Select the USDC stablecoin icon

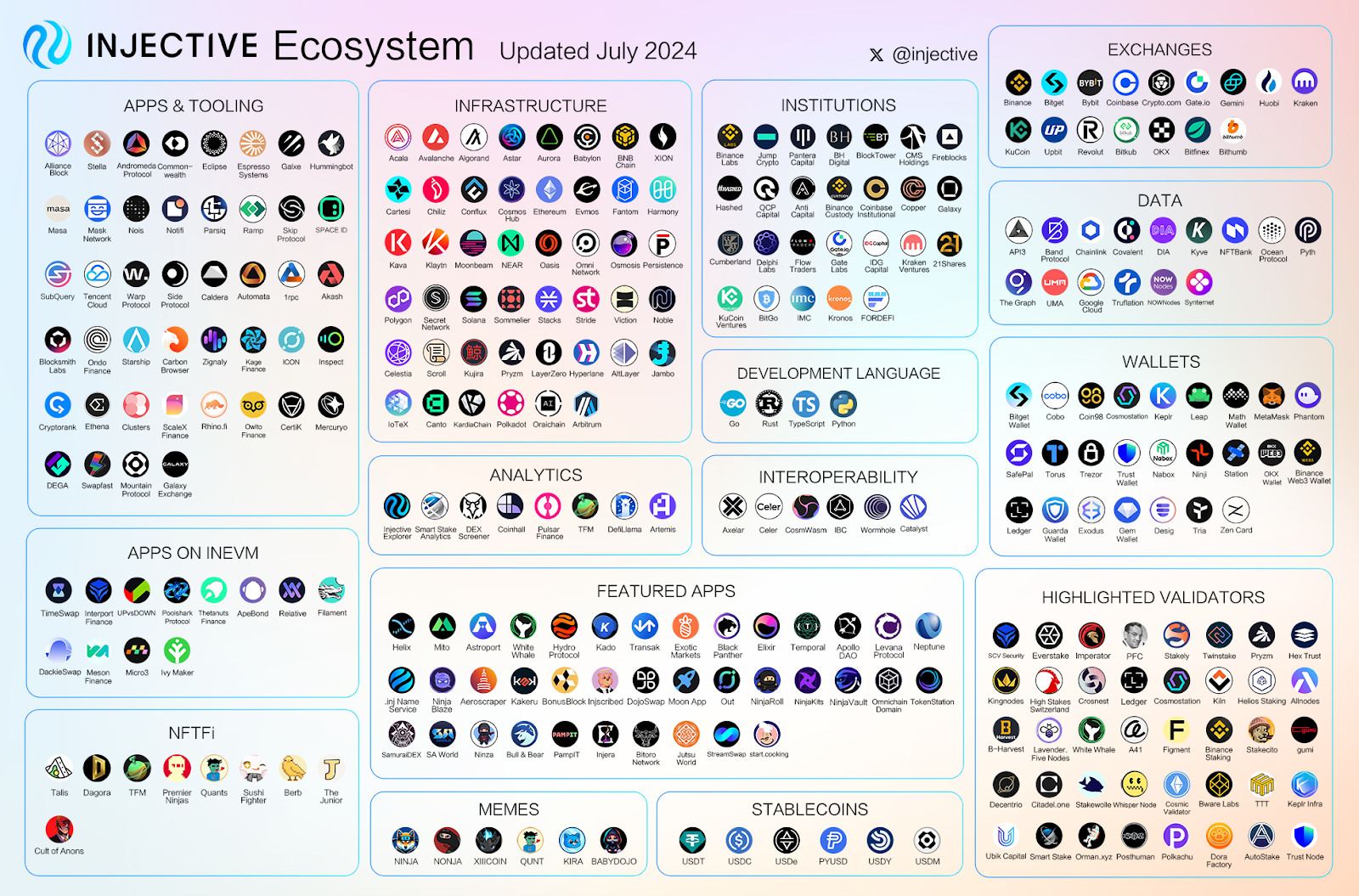pyautogui.click(x=739, y=841)
